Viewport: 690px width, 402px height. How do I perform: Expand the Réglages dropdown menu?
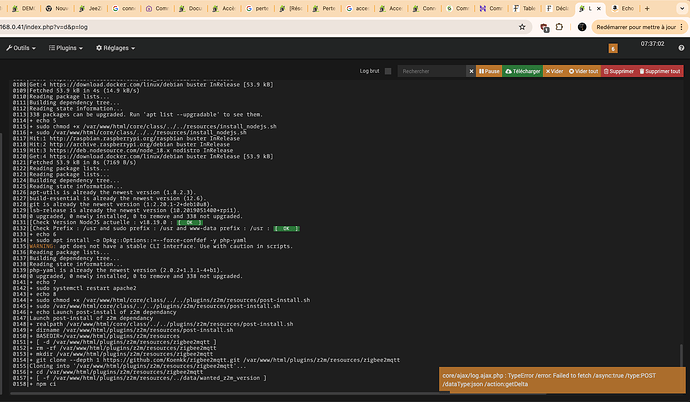pos(115,48)
